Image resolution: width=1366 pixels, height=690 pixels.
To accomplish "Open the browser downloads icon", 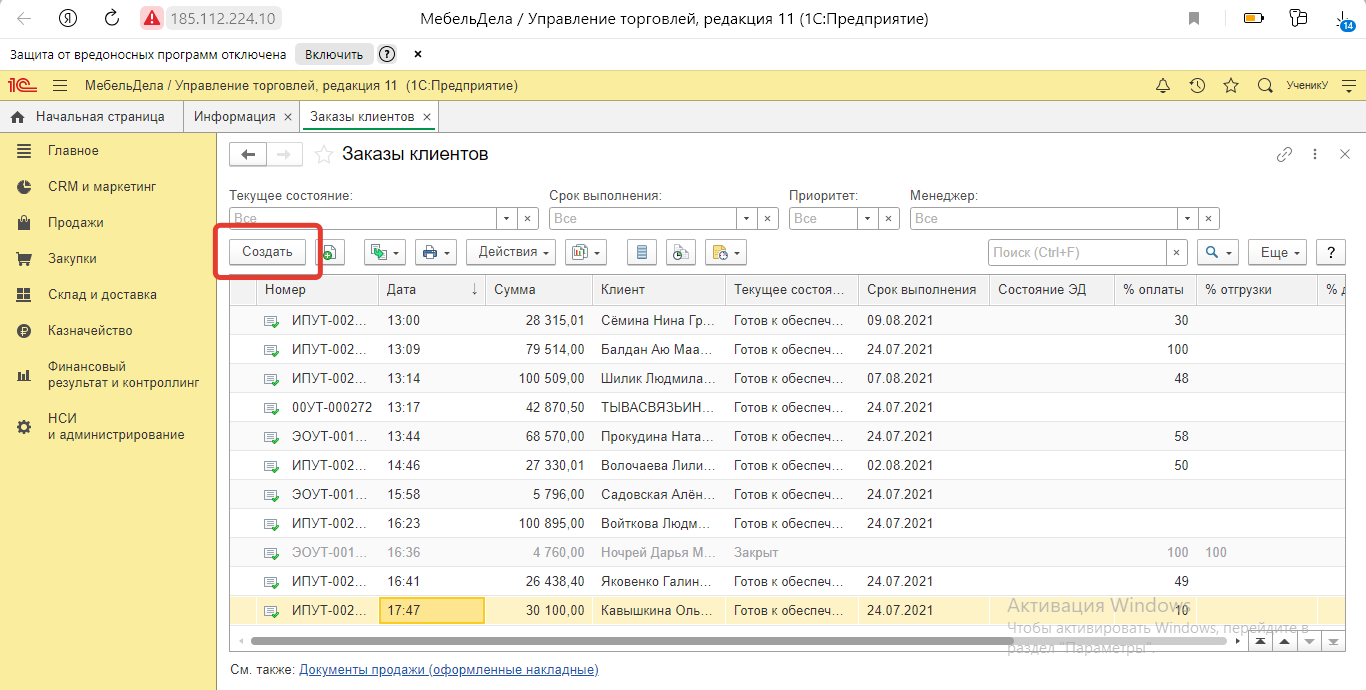I will point(1344,18).
